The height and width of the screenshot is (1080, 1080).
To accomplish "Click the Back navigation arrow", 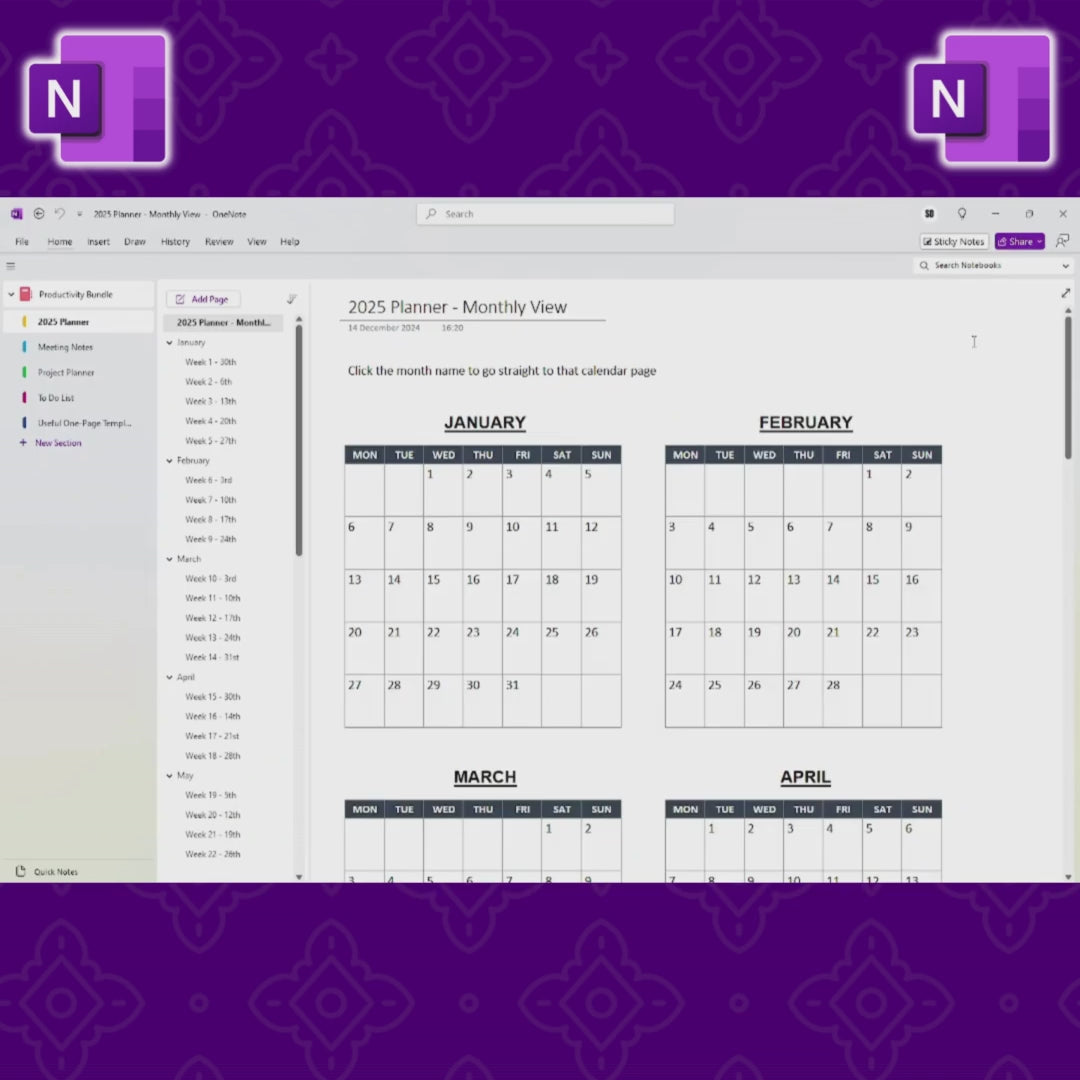I will point(39,213).
